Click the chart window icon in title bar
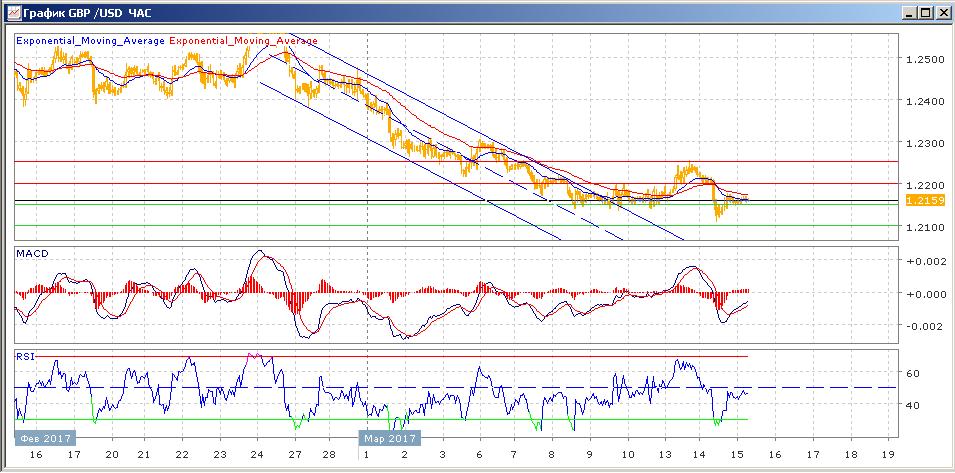This screenshot has width=955, height=473. (12, 13)
